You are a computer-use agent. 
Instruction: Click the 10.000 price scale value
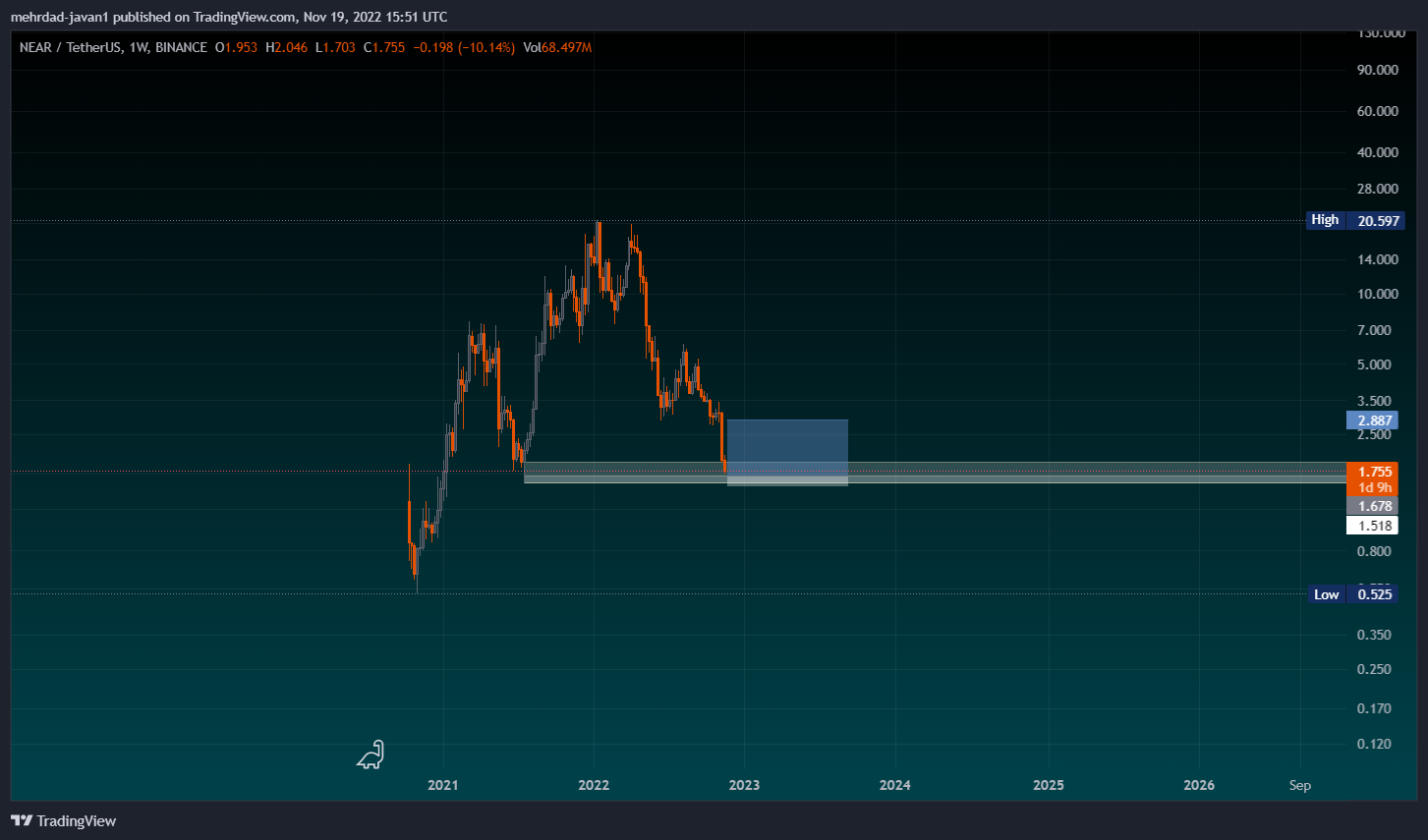(x=1378, y=294)
